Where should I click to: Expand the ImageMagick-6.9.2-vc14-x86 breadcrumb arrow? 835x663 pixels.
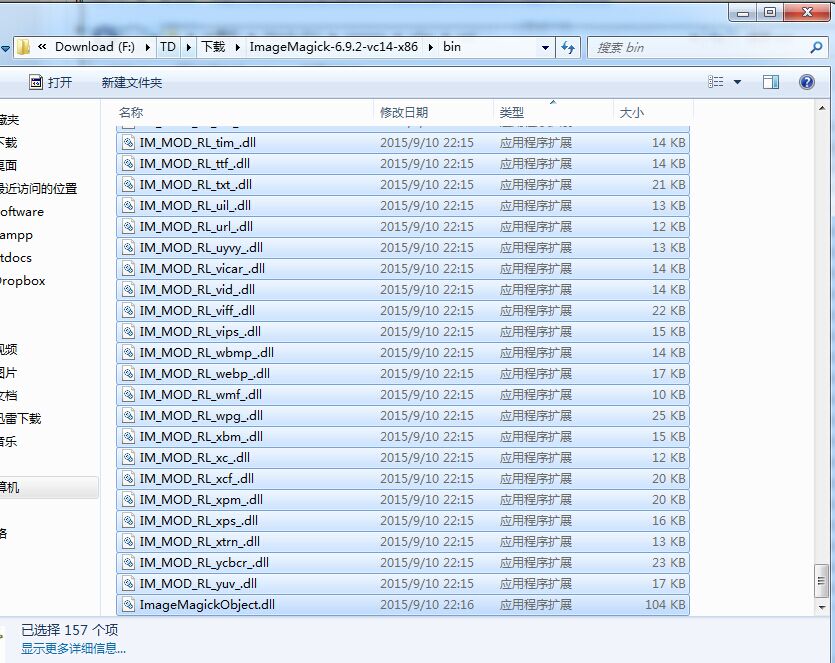click(430, 47)
